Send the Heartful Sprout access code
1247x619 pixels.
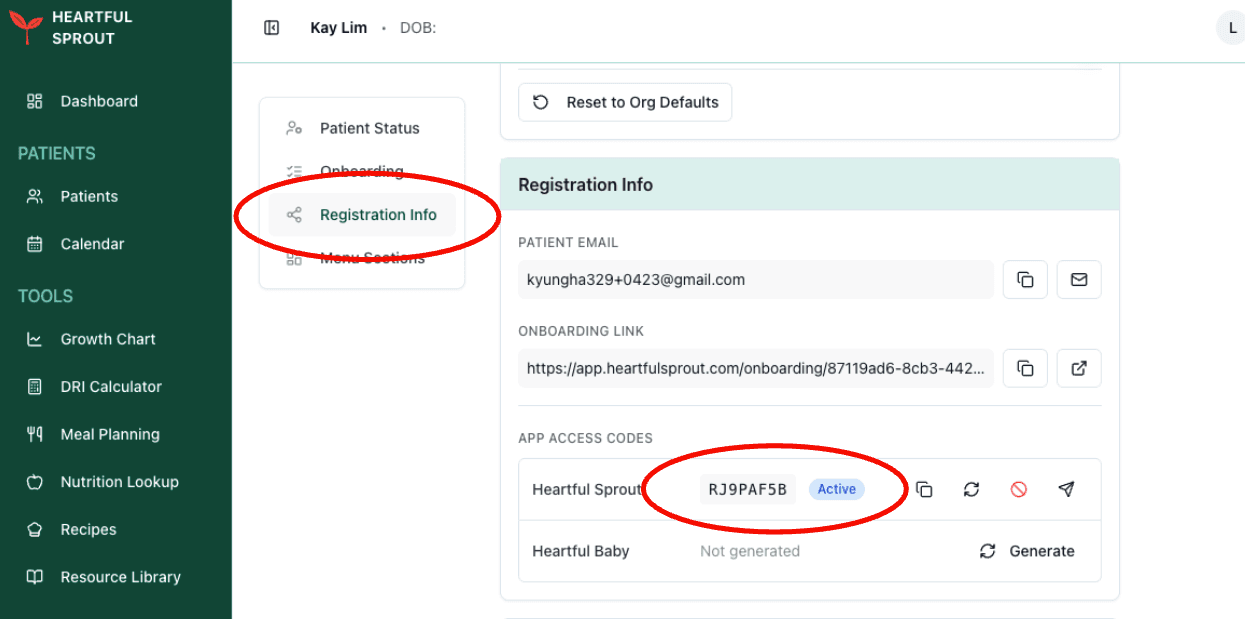tap(1066, 489)
